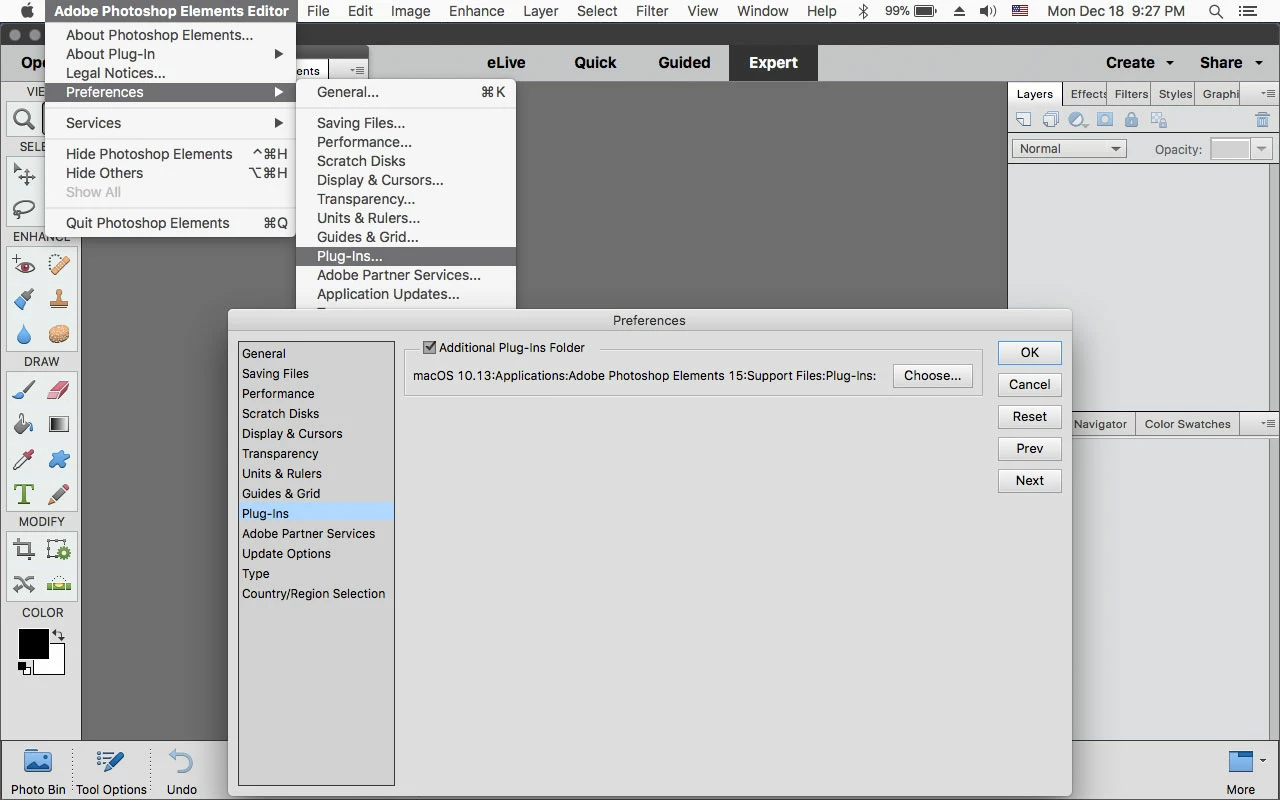The width and height of the screenshot is (1280, 800).
Task: Select the Lasso tool
Action: click(24, 209)
